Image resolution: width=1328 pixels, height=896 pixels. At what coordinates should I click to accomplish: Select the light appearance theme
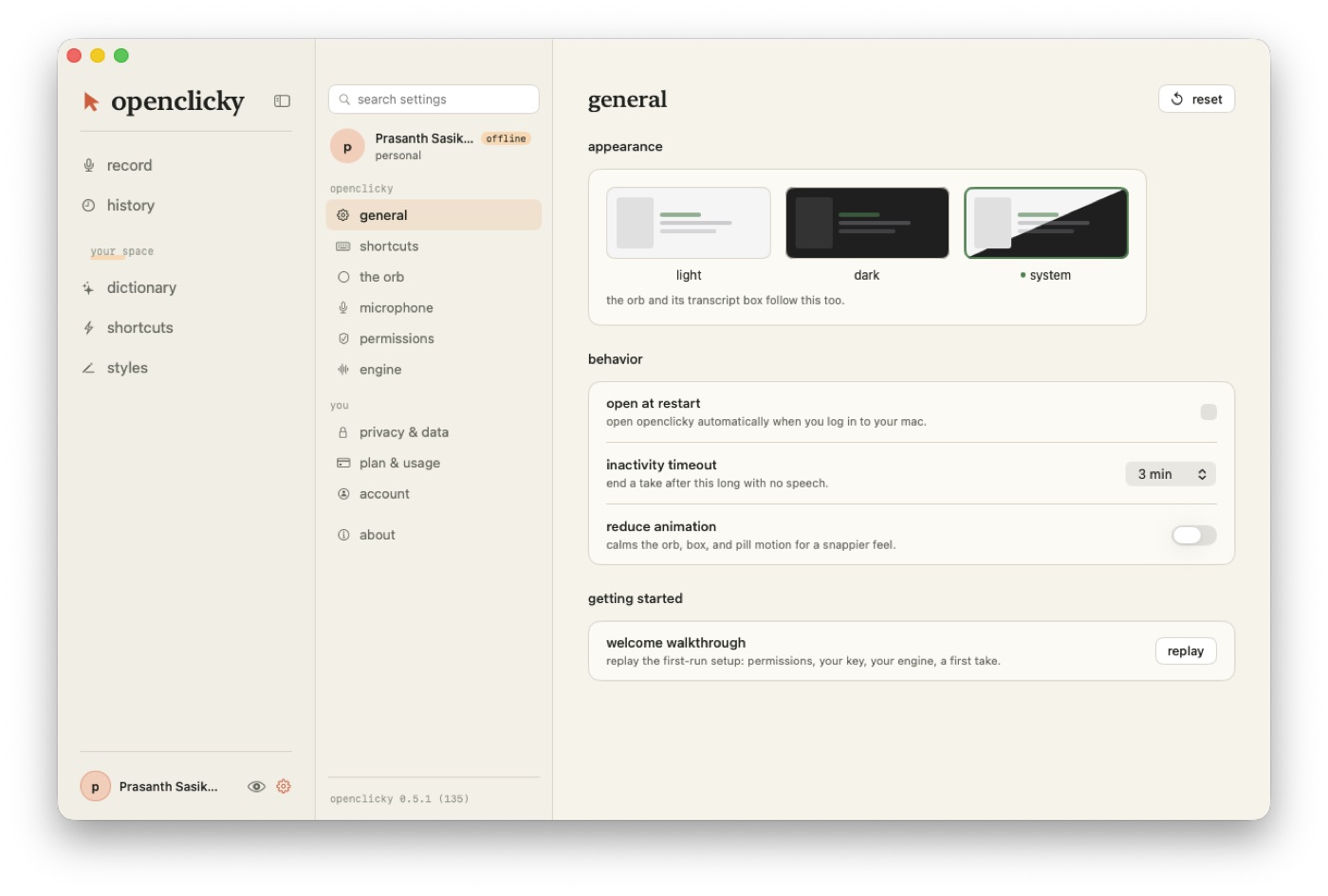click(x=689, y=223)
